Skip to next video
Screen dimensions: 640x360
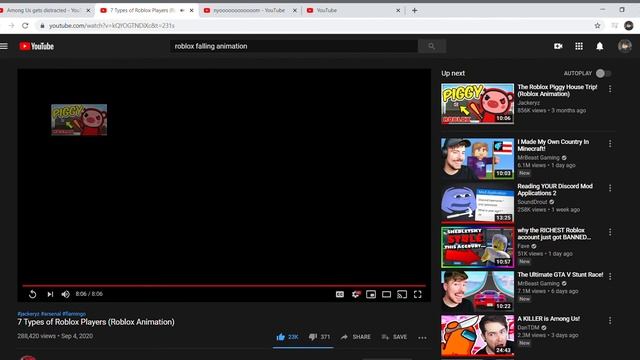pyautogui.click(x=50, y=294)
